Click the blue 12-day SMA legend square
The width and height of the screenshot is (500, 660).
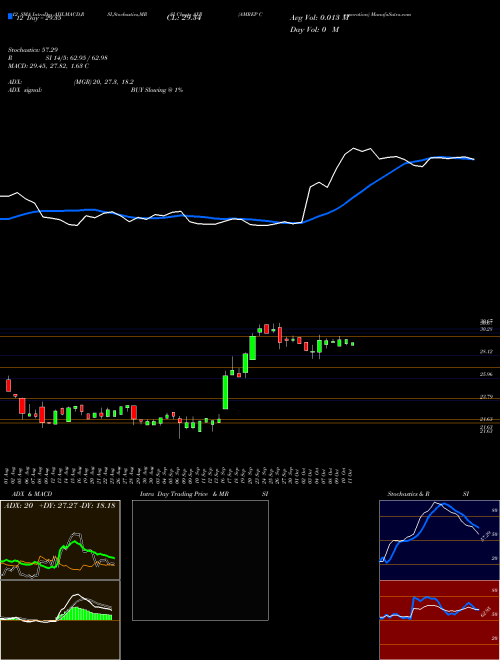pyautogui.click(x=10, y=16)
